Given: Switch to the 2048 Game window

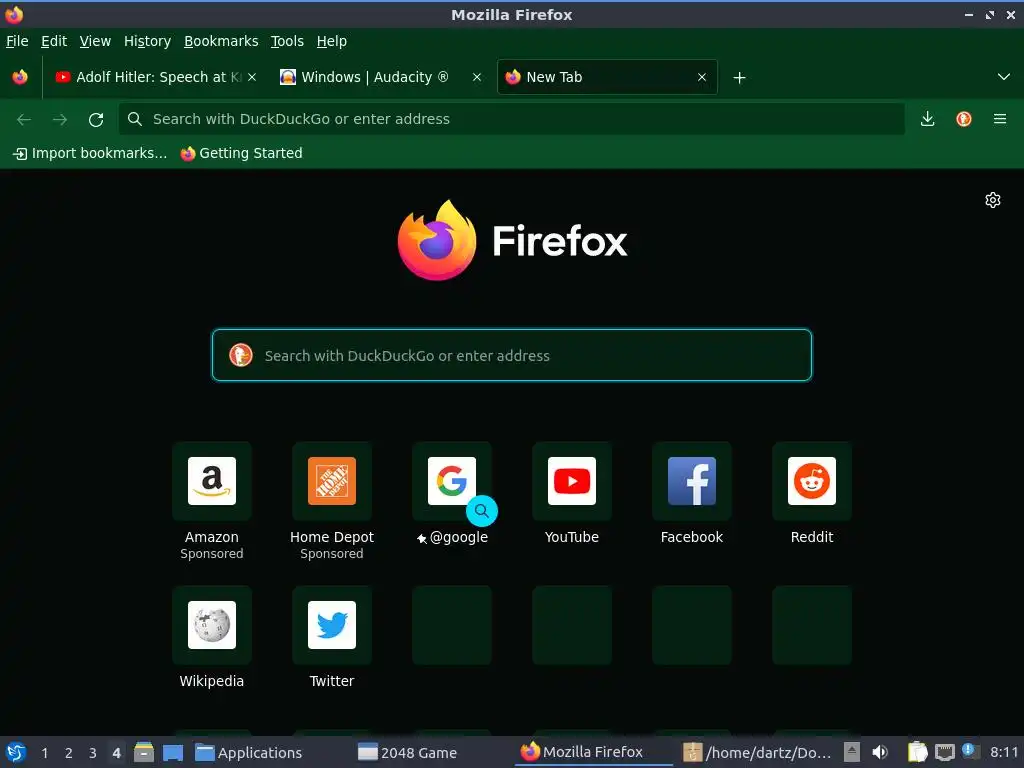Looking at the screenshot, I should pyautogui.click(x=408, y=752).
